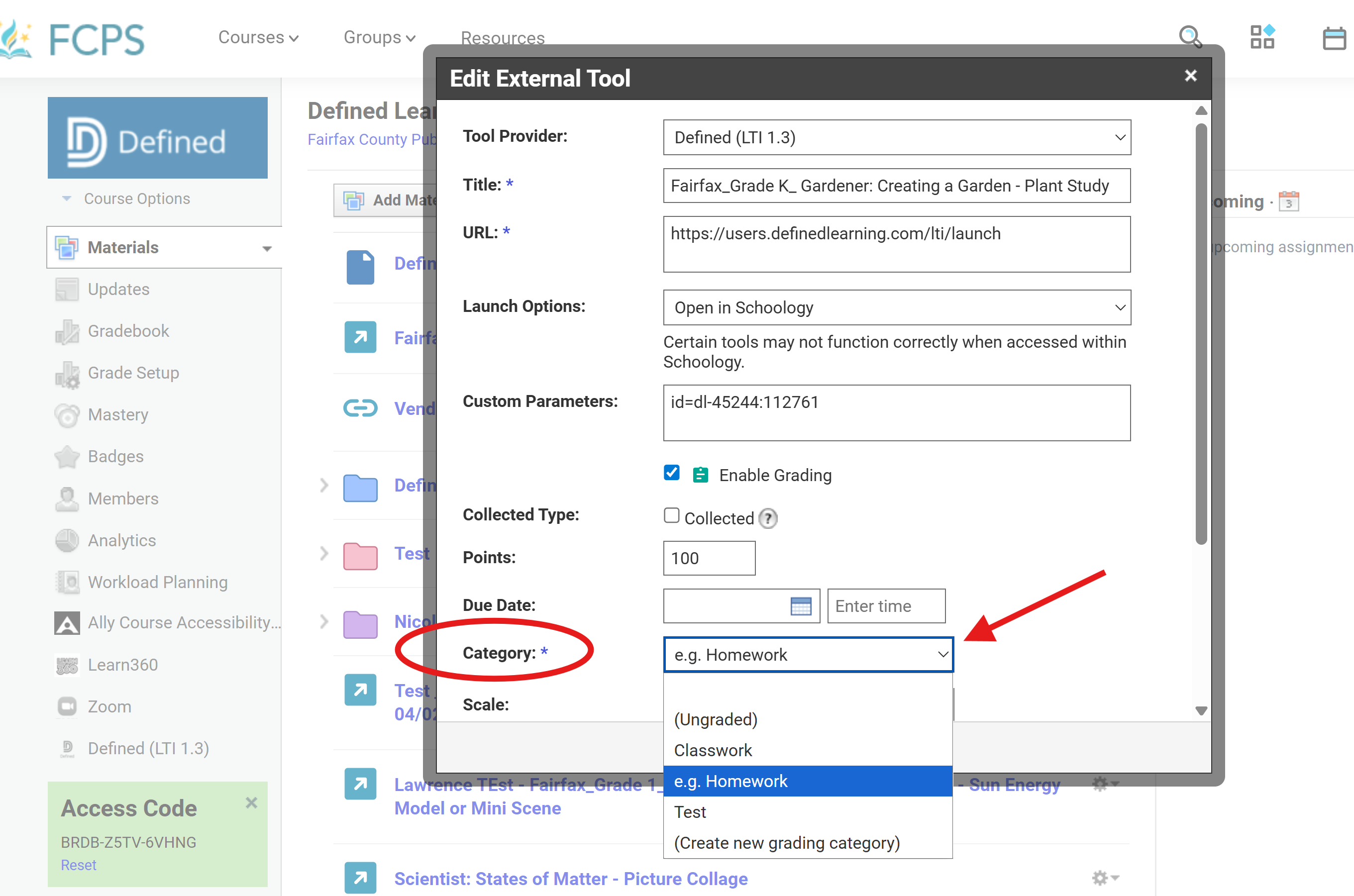
Task: Choose e.g. Homework in category list
Action: click(x=808, y=781)
